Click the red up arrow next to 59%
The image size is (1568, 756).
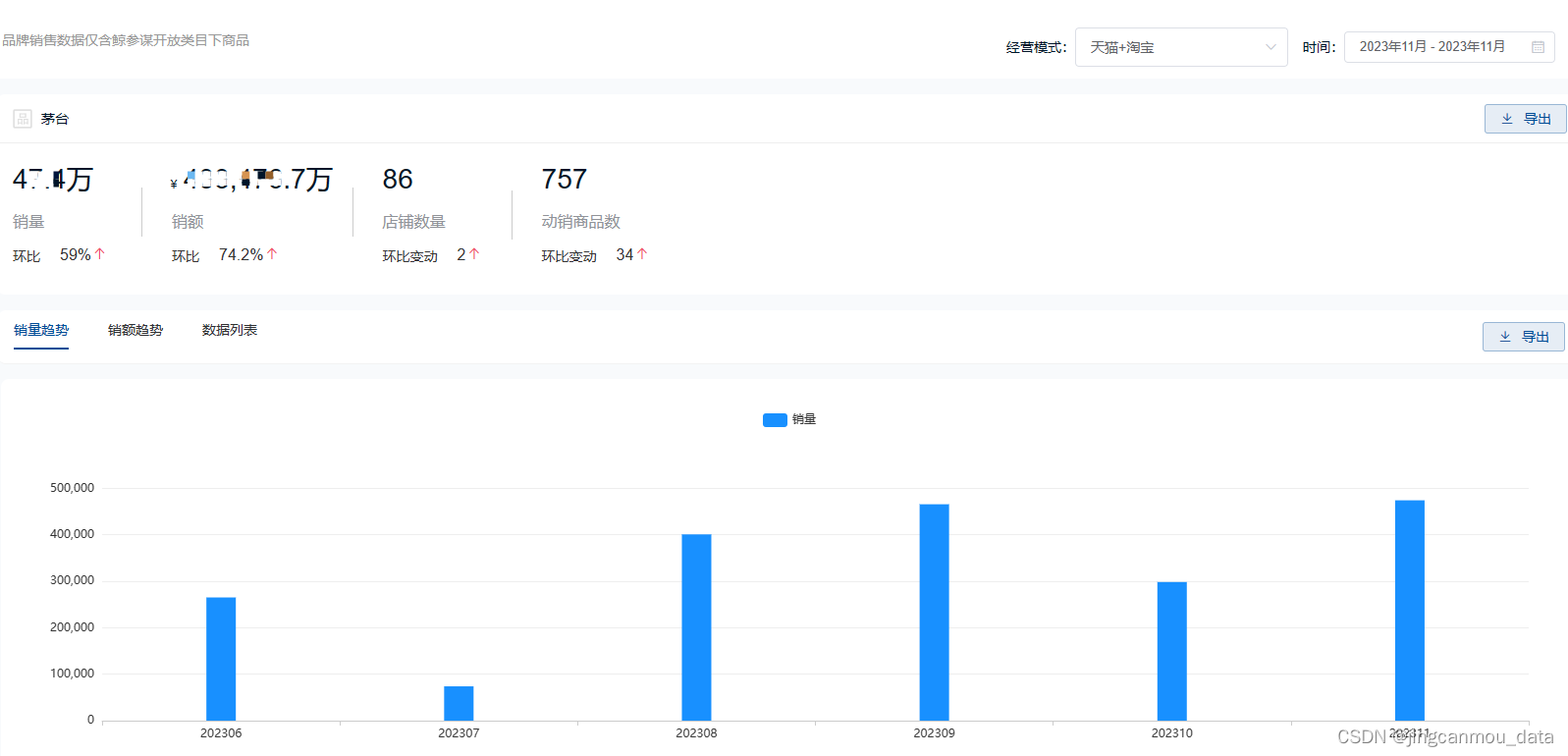coord(99,253)
